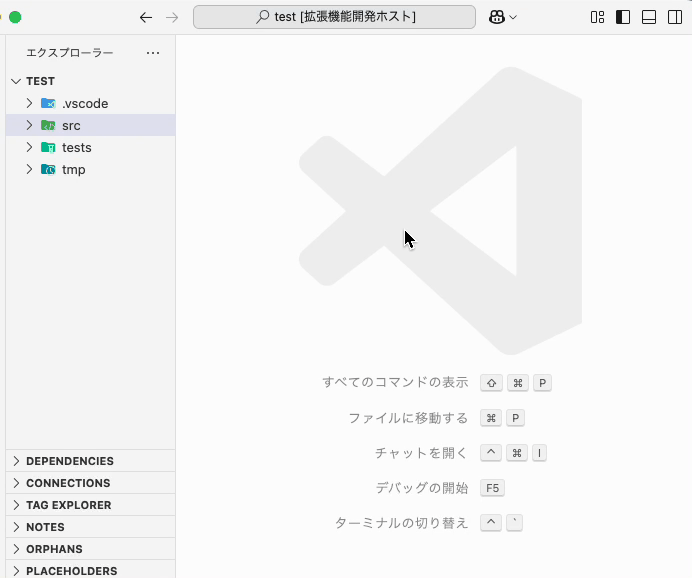This screenshot has width=692, height=578.
Task: Click the すべてのコマンドの表示 label
Action: point(395,382)
